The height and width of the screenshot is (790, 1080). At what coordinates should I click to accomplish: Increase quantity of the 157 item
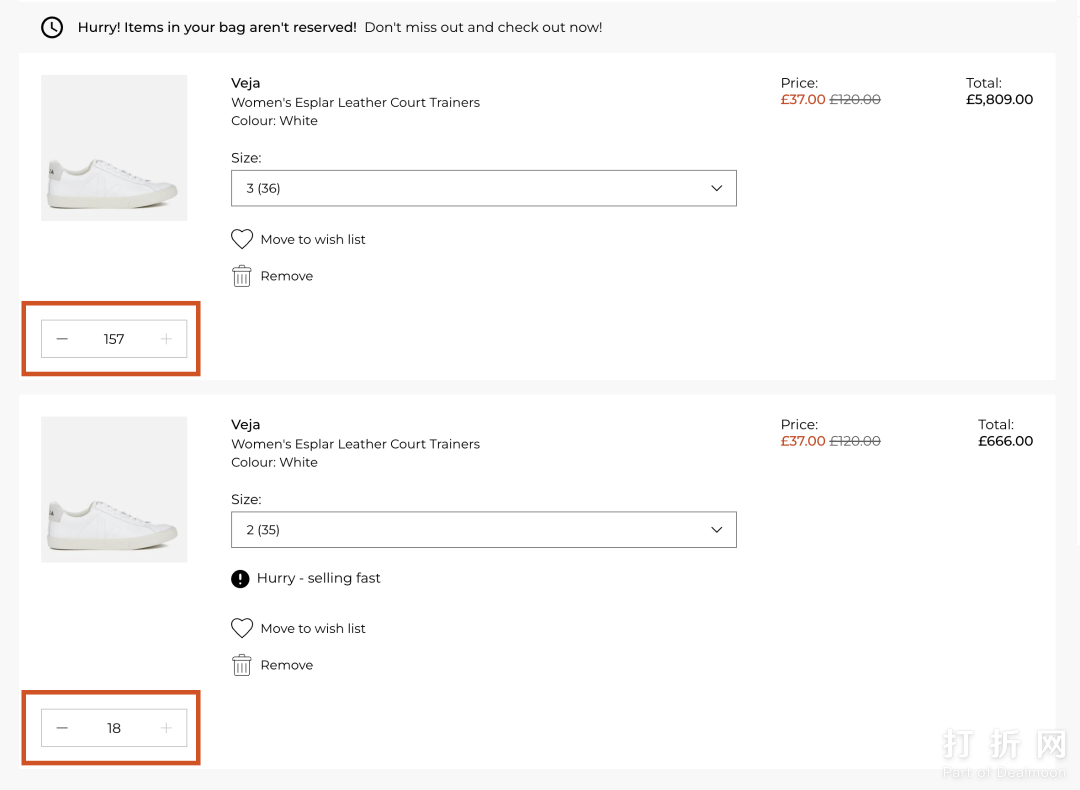(x=166, y=339)
